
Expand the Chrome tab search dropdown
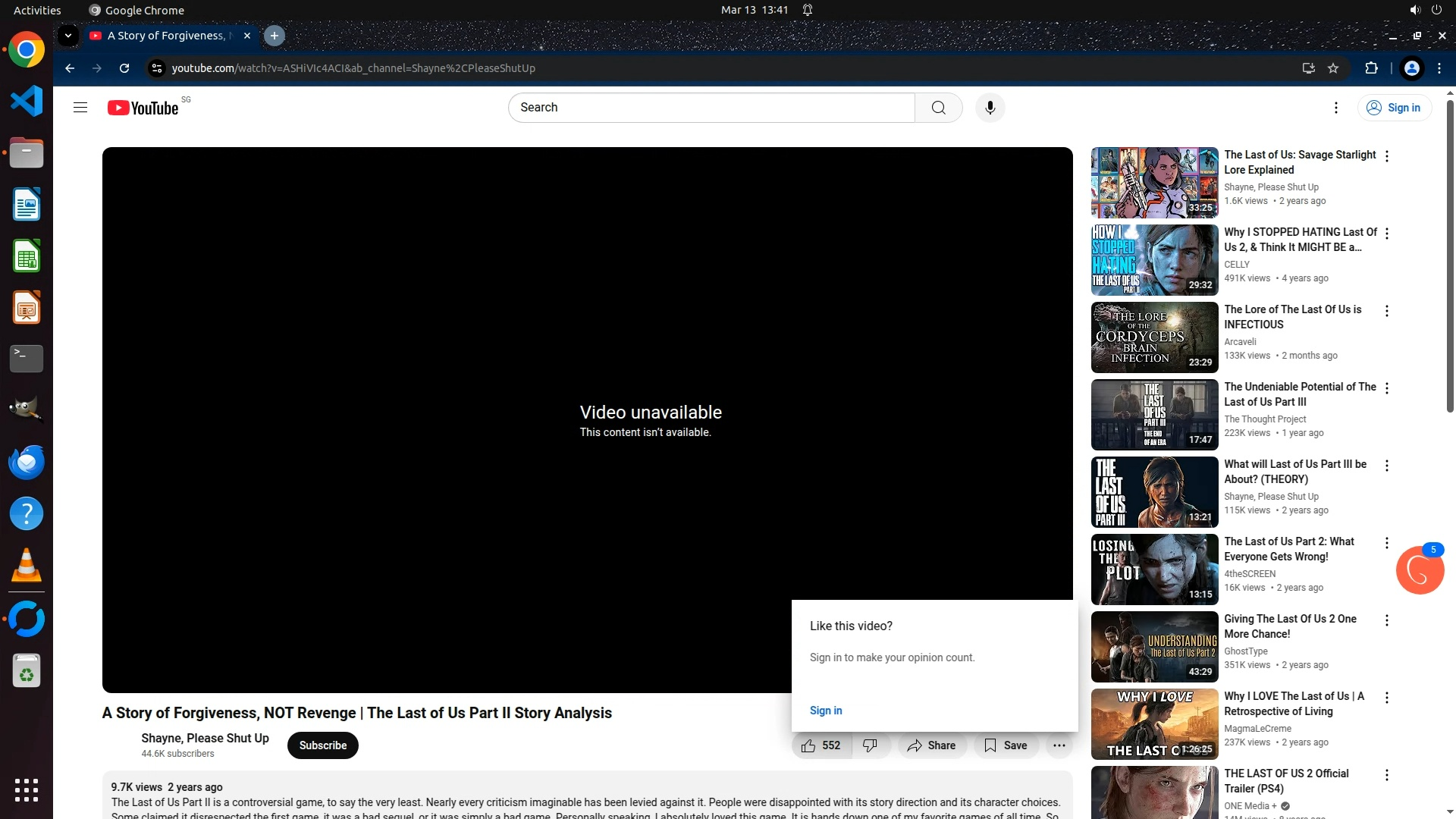tap(68, 36)
